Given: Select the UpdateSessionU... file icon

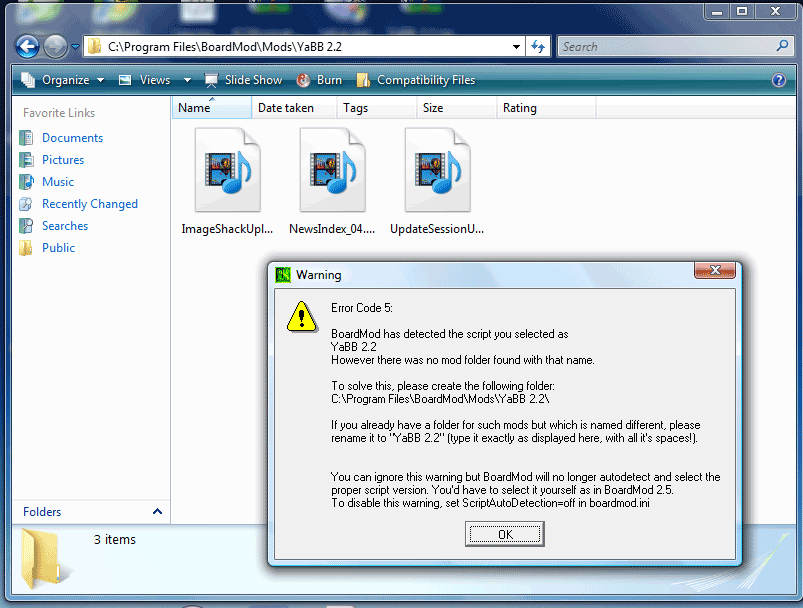Looking at the screenshot, I should (438, 170).
